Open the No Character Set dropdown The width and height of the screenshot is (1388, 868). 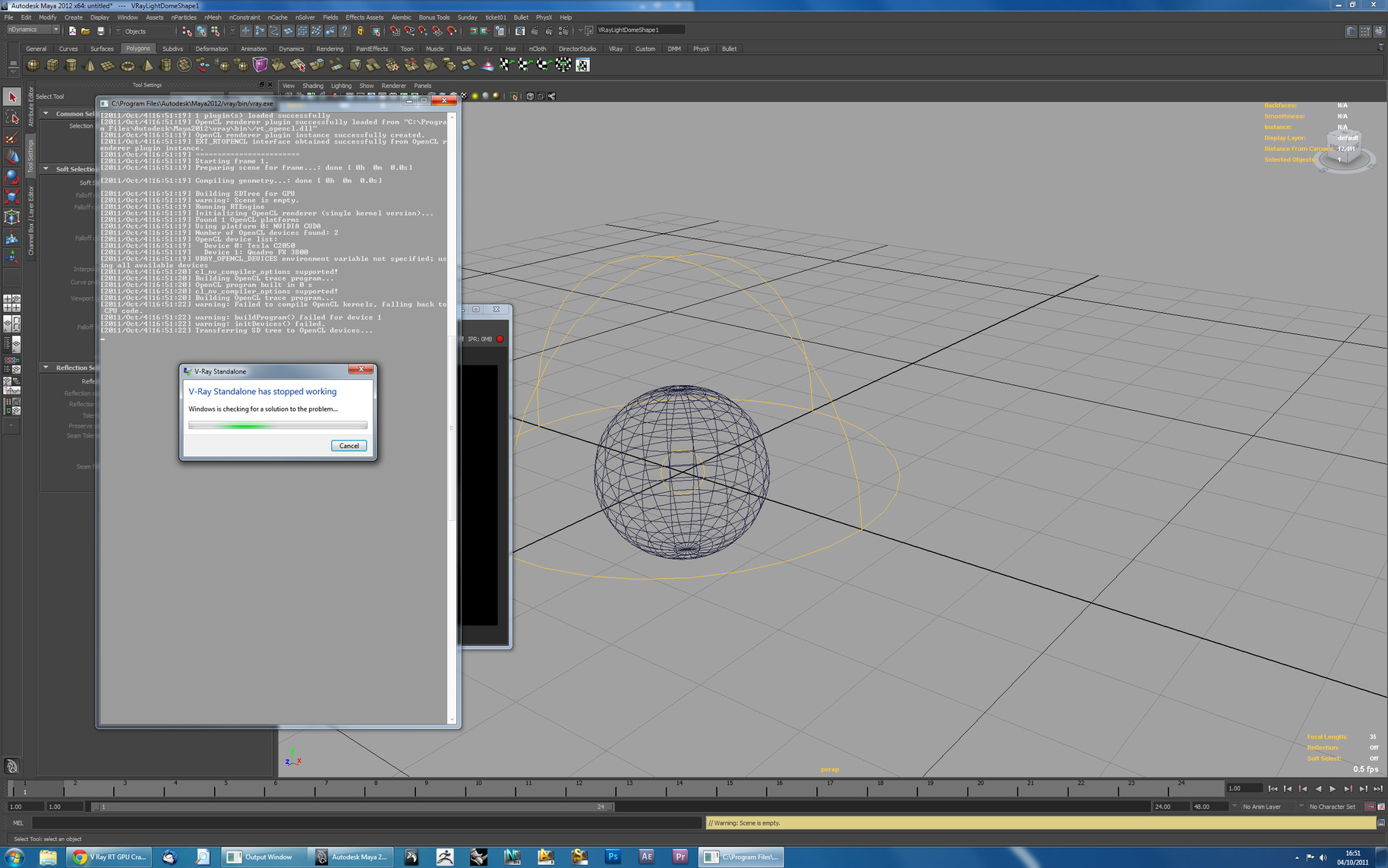(1331, 806)
